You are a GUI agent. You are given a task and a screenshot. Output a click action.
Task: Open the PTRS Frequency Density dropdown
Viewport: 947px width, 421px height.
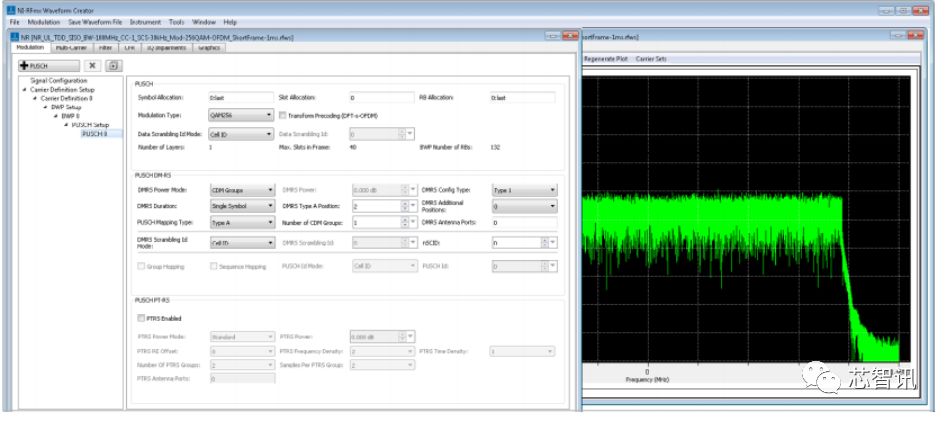(382, 351)
